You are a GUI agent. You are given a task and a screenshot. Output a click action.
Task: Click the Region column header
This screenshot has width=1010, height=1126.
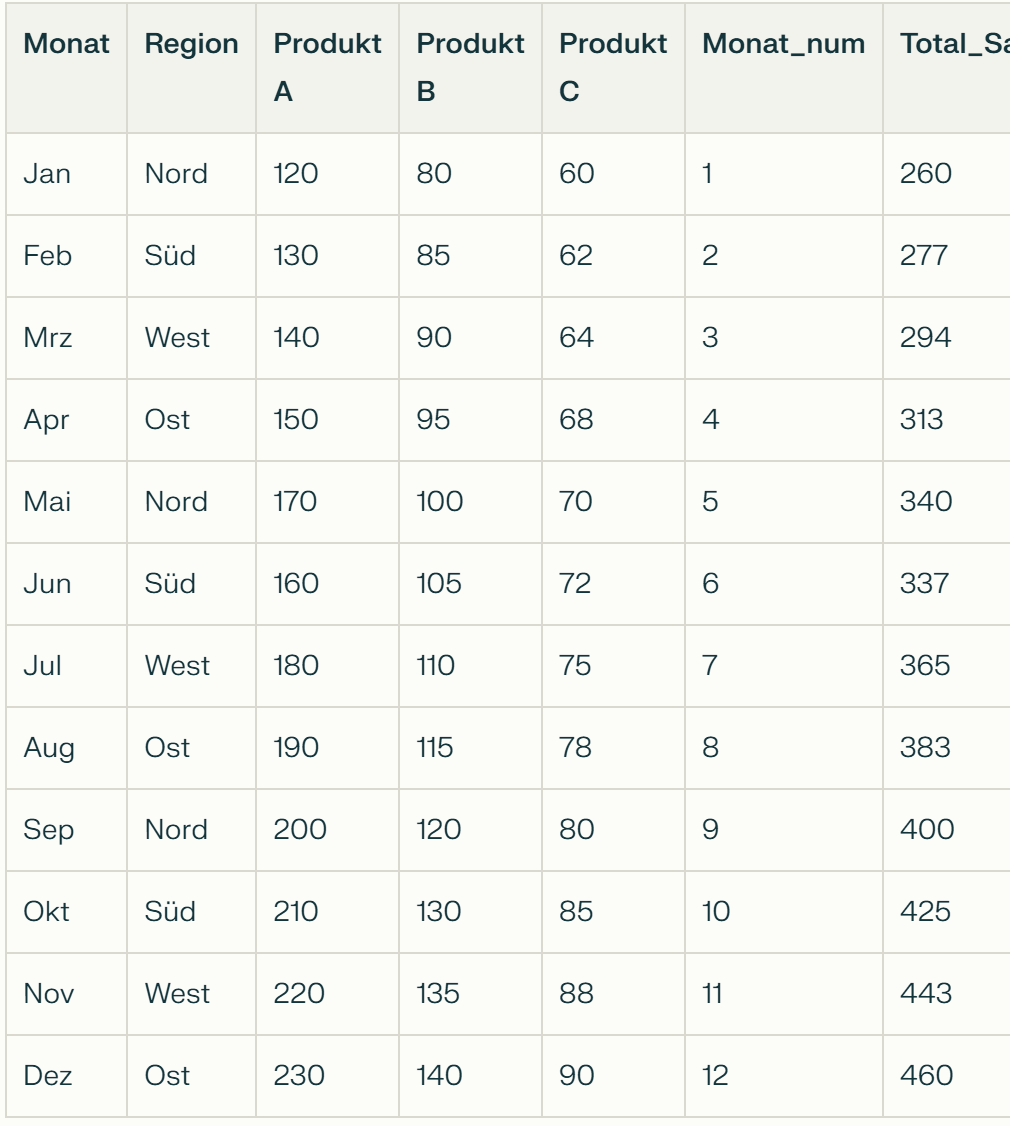click(191, 68)
